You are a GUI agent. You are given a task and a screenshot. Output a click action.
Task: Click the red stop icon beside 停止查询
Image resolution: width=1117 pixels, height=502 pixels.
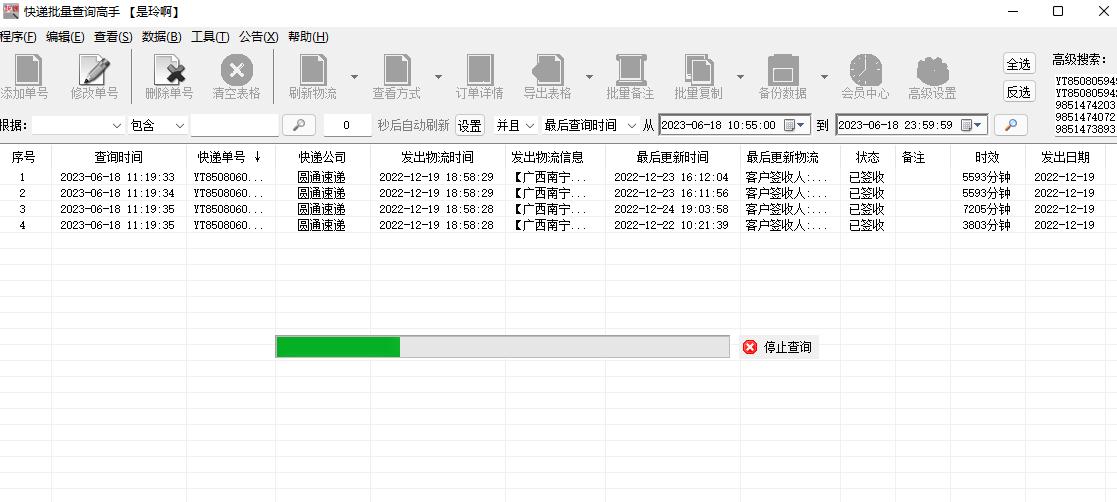tap(749, 347)
